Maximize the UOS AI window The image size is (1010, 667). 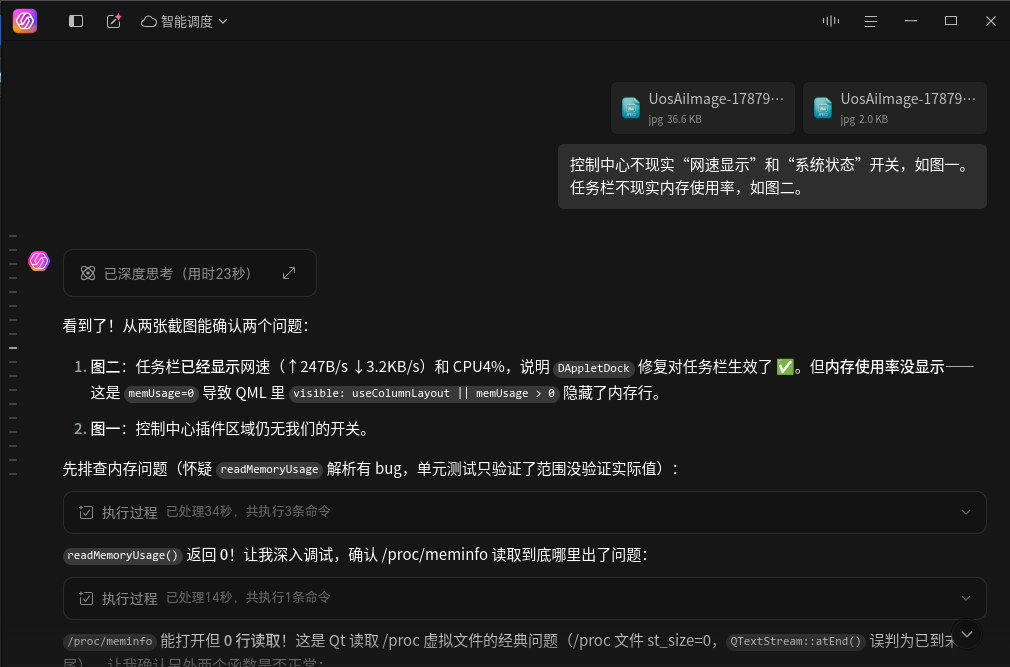[951, 21]
